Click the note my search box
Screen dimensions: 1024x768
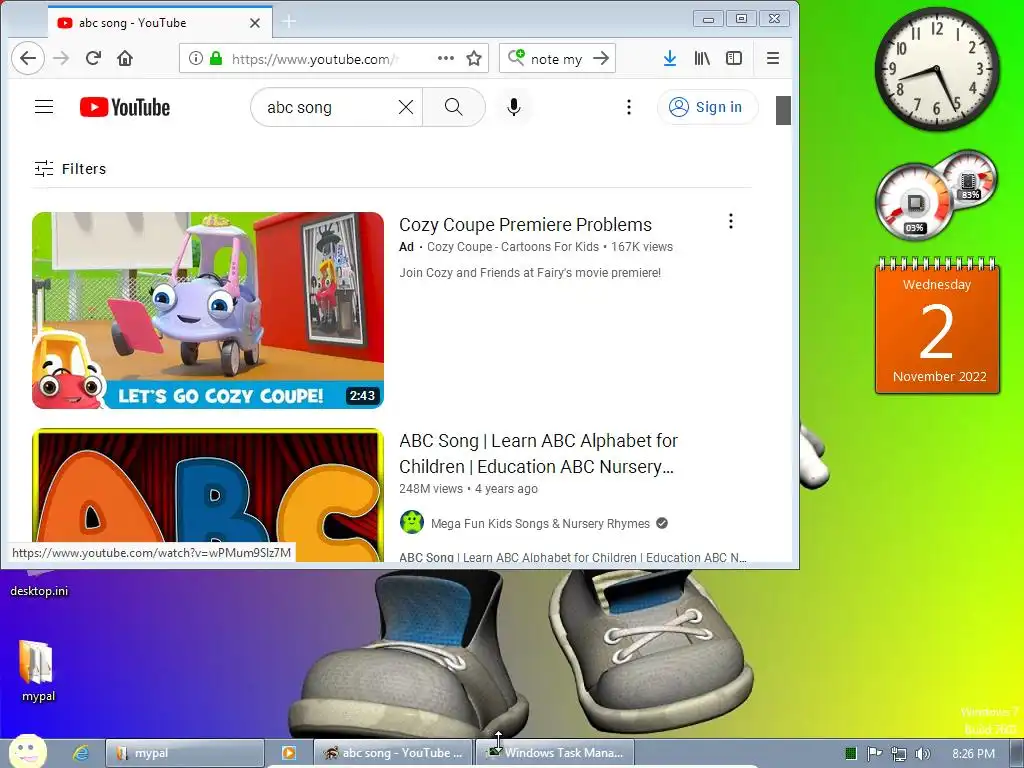pos(556,59)
